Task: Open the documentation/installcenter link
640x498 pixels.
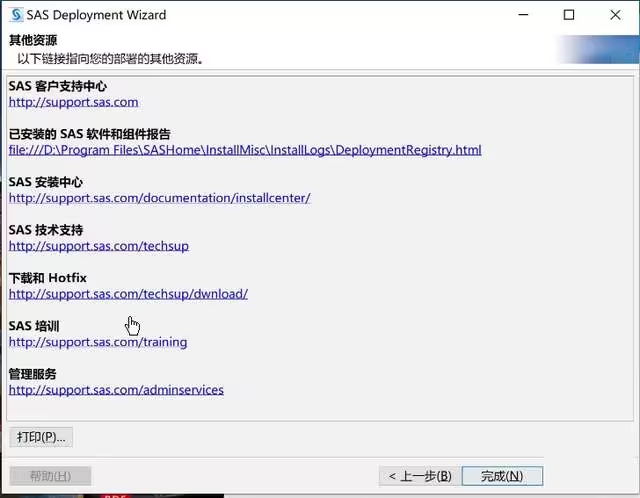Action: 160,198
